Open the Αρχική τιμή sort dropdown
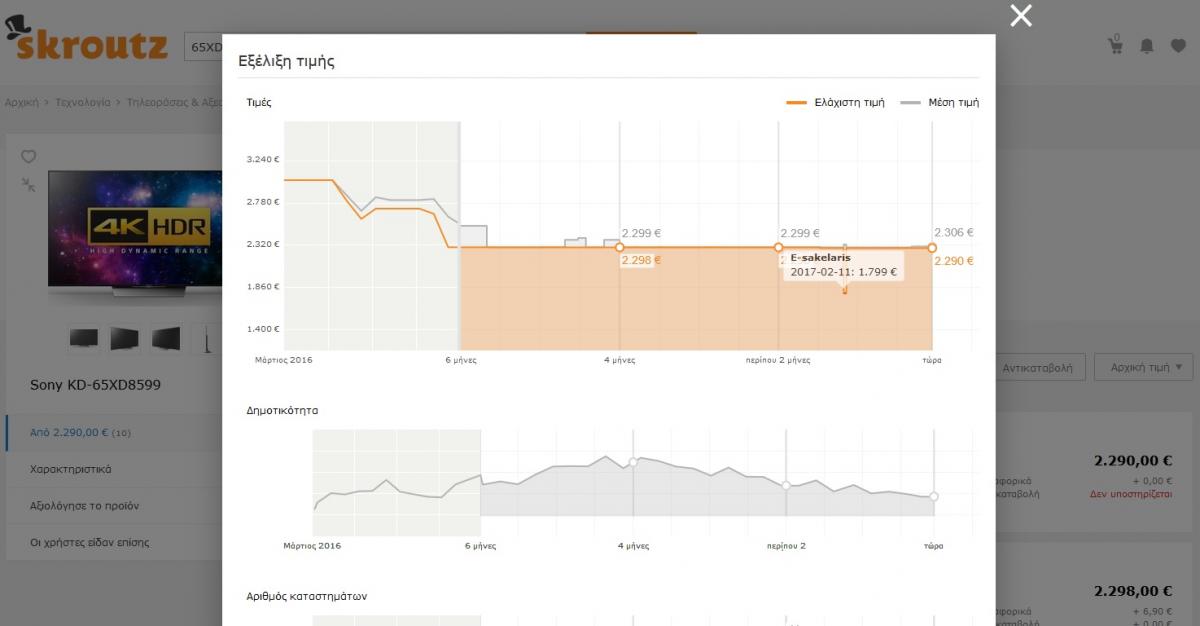 click(1144, 367)
